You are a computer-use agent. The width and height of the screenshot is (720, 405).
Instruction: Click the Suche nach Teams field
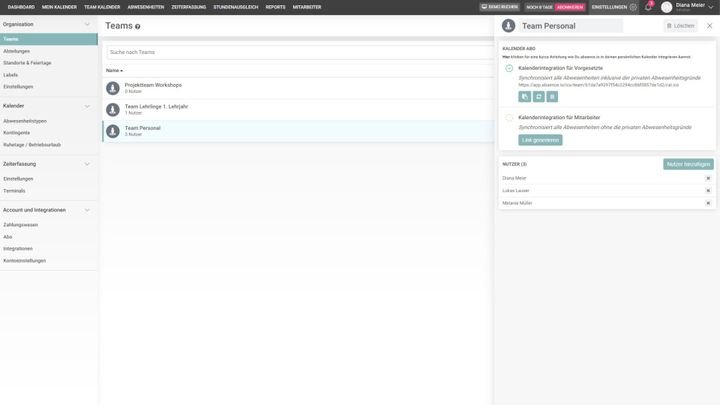pos(300,52)
